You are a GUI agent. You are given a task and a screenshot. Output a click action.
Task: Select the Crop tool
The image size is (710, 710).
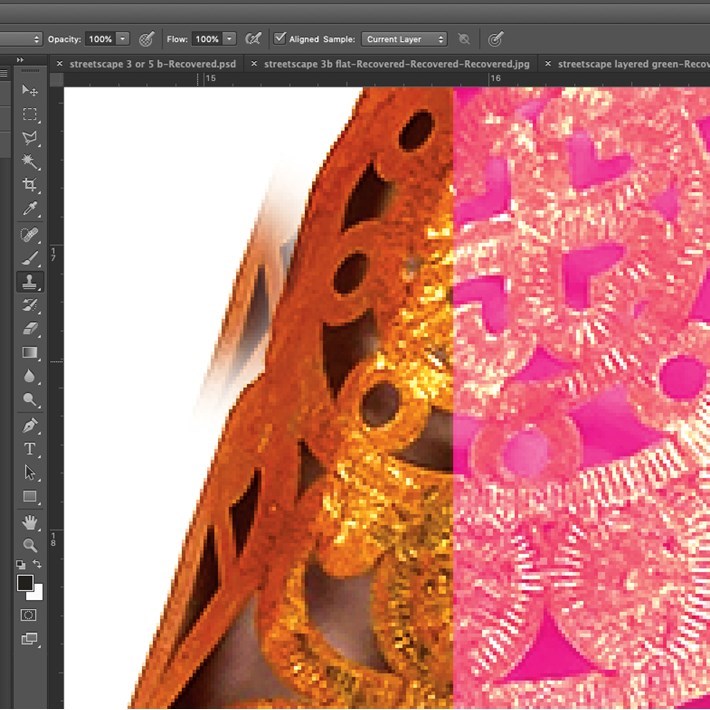tap(29, 185)
